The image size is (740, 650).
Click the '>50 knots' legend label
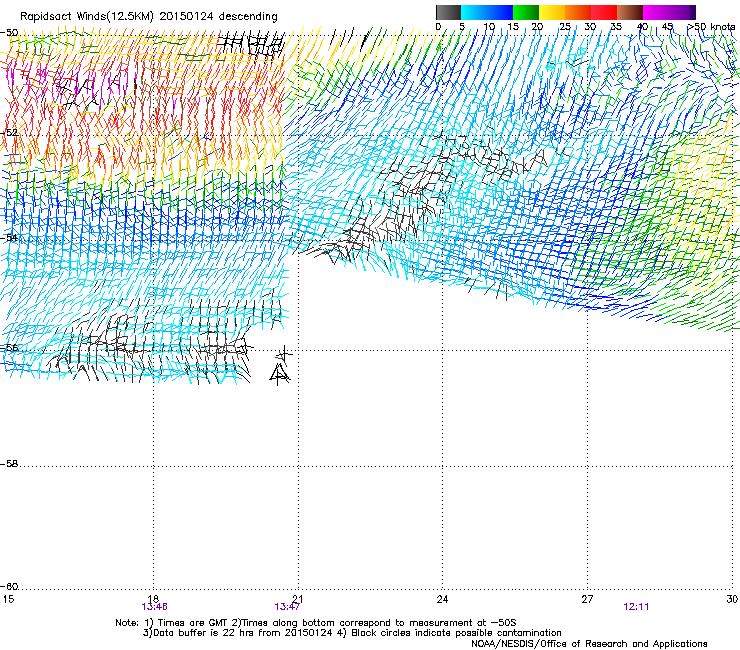click(711, 27)
